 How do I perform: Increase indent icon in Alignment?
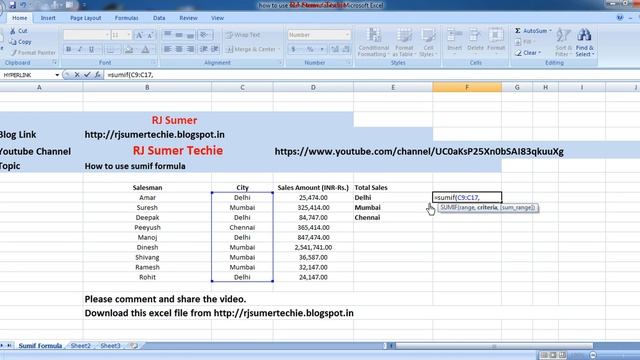point(215,49)
